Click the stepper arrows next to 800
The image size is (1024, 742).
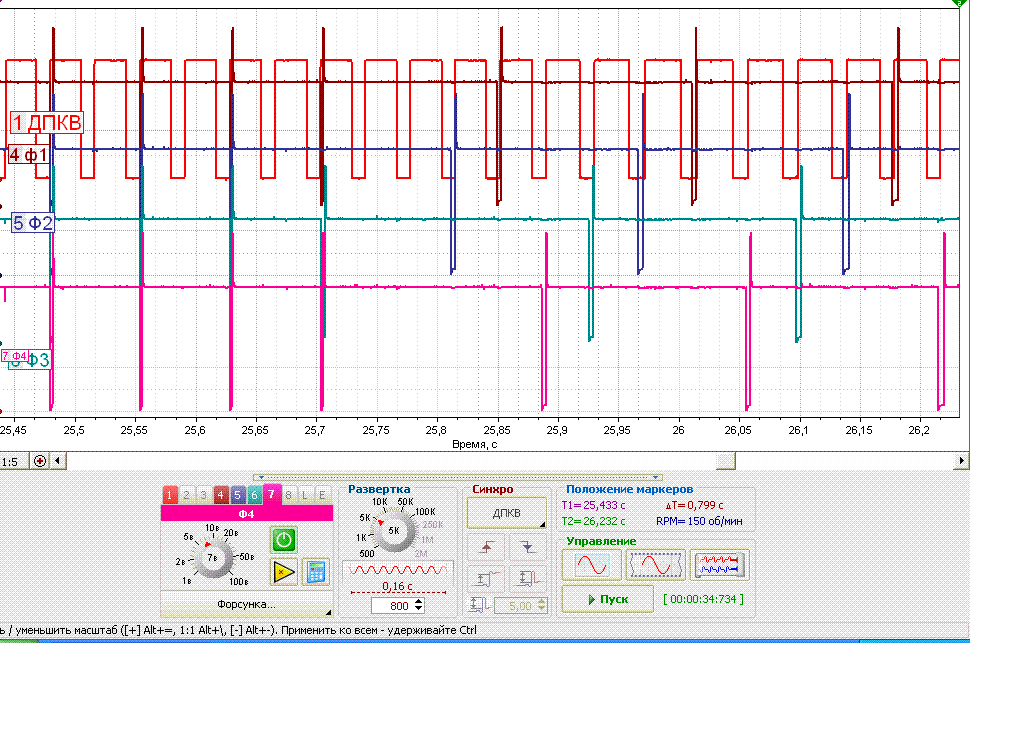coord(419,606)
